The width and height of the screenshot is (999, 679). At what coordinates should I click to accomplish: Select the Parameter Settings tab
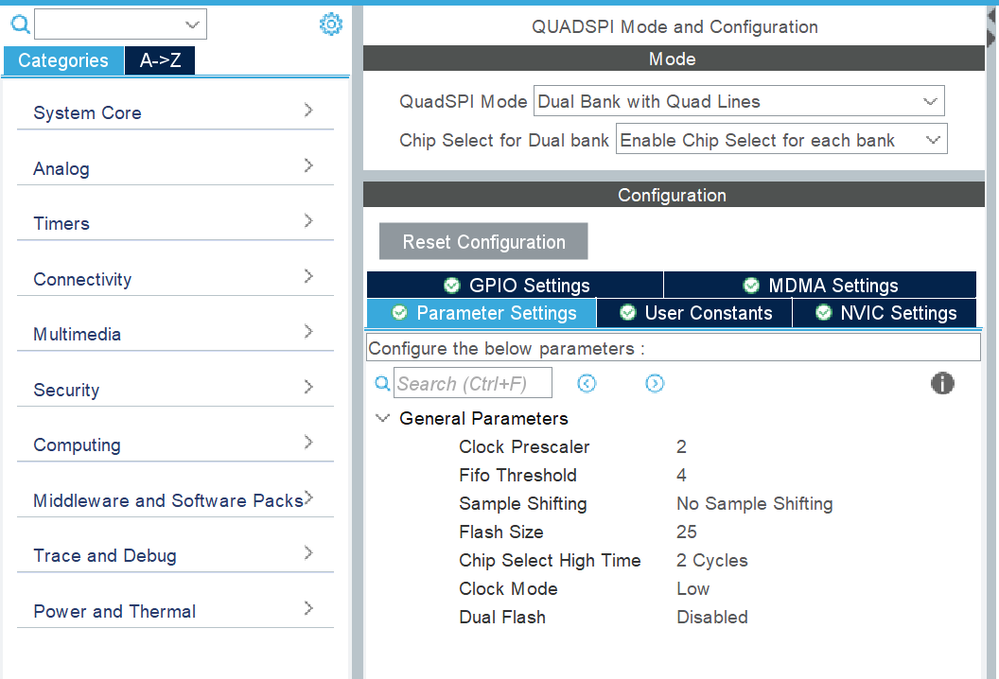pyautogui.click(x=482, y=313)
